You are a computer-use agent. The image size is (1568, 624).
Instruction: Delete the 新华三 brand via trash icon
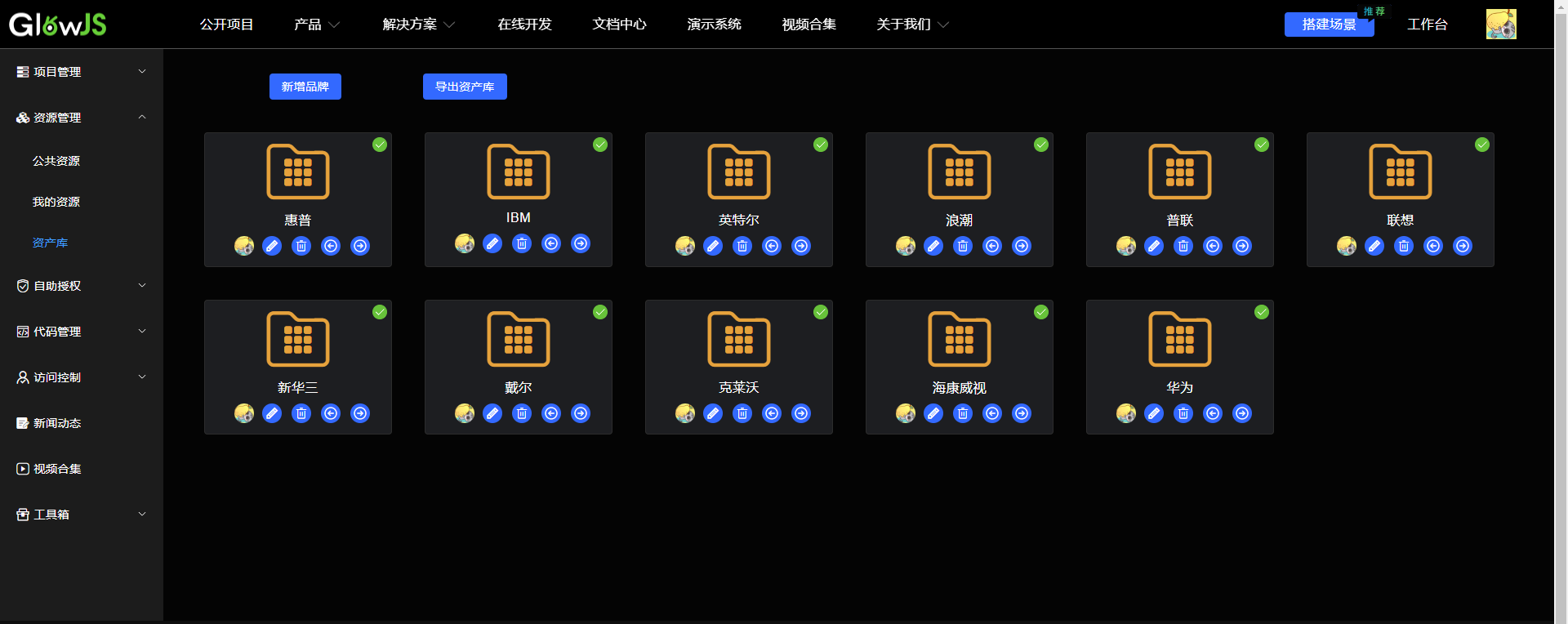point(301,413)
